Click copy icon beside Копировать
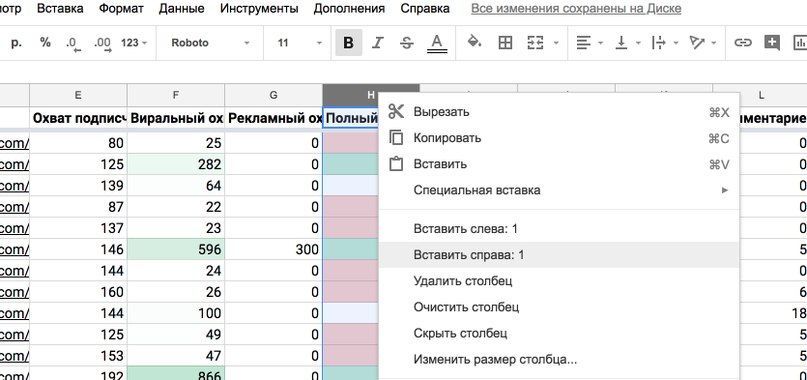The width and height of the screenshot is (807, 380). coord(396,138)
